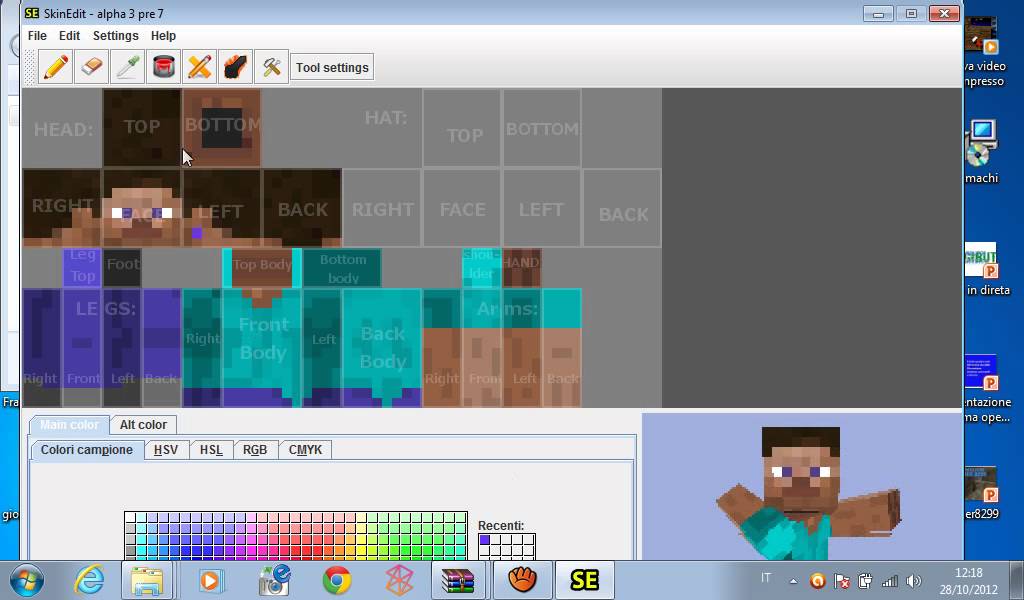Image resolution: width=1024 pixels, height=600 pixels.
Task: Open the volume control in system tray
Action: 914,581
